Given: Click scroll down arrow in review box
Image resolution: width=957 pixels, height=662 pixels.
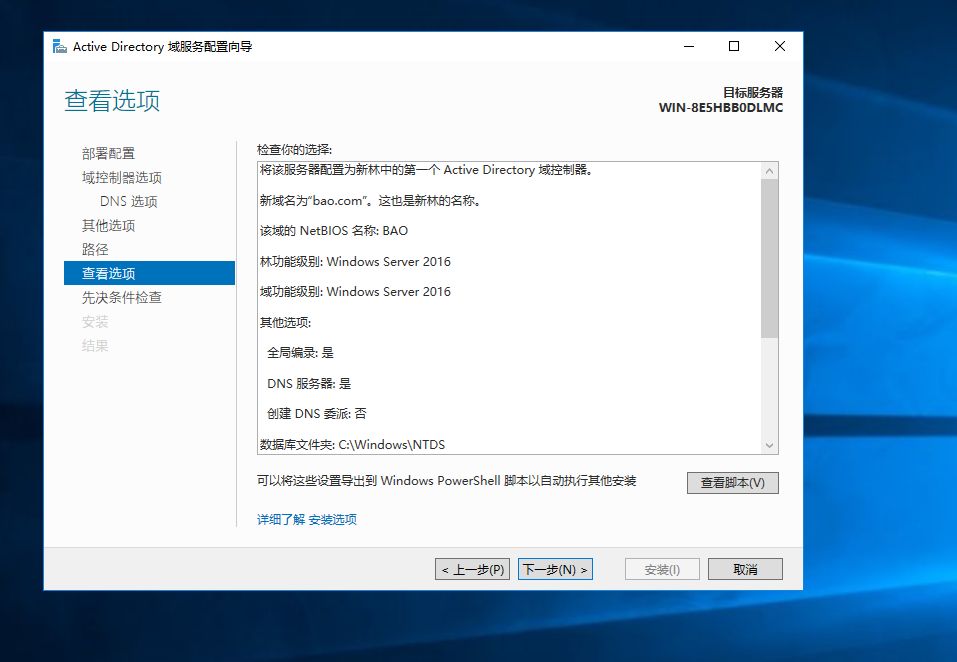Looking at the screenshot, I should (769, 445).
